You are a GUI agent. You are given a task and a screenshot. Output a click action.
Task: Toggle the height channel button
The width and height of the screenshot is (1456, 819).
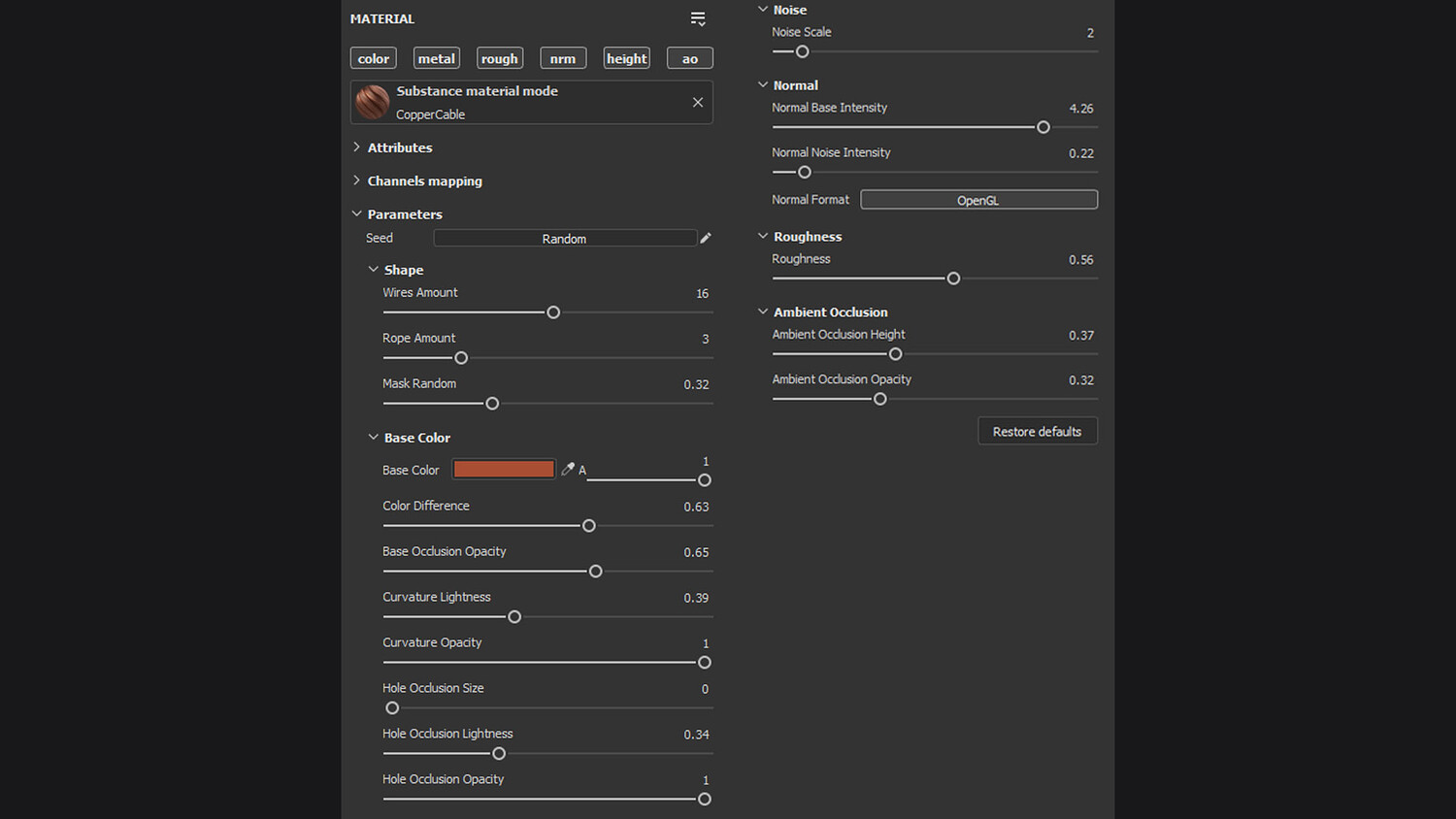coord(626,58)
